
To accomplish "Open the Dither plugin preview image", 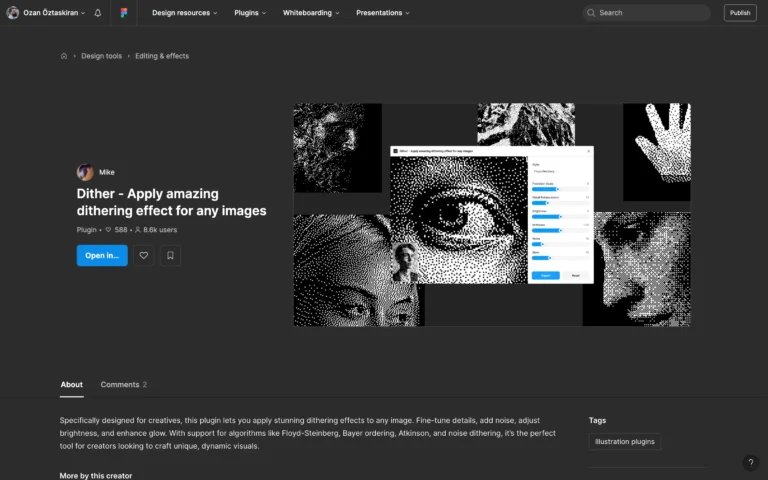I will tap(492, 215).
